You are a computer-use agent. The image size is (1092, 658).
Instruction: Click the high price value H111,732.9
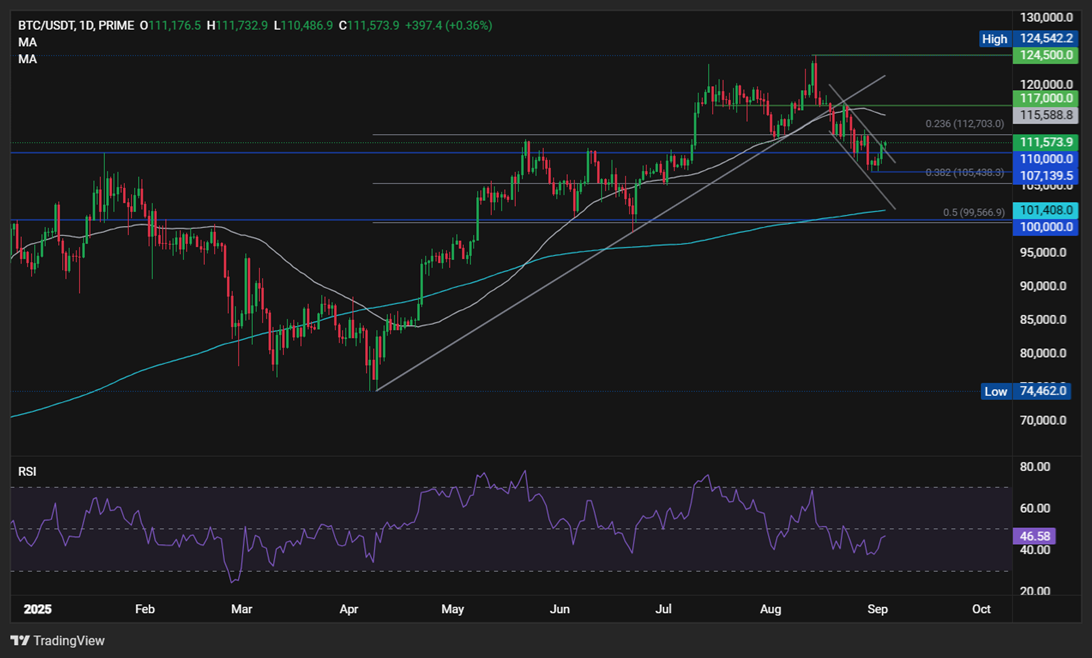(237, 25)
